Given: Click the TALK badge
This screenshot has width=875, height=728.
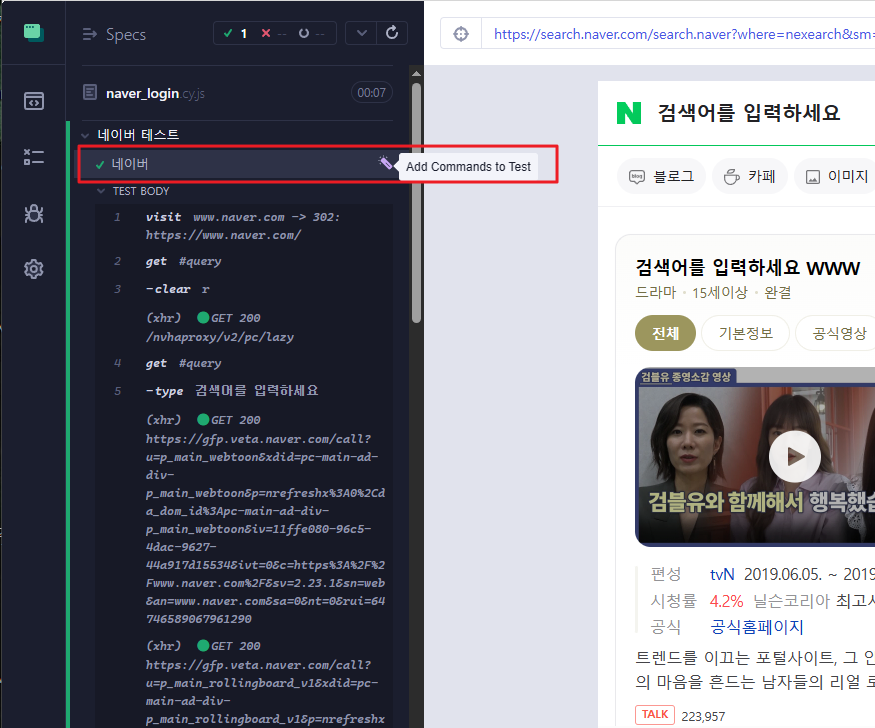Looking at the screenshot, I should [x=655, y=715].
